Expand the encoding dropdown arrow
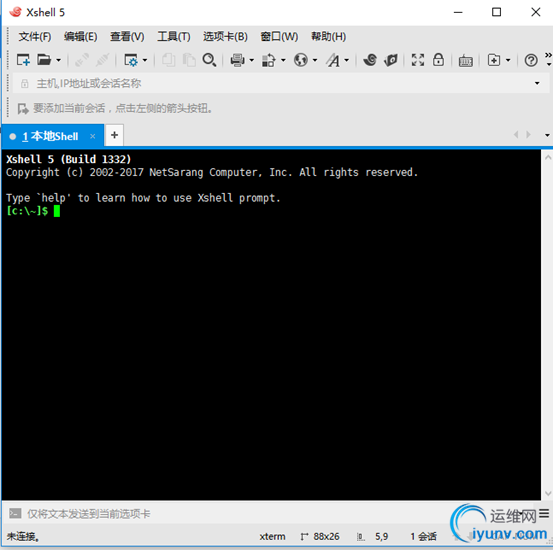 [x=315, y=60]
